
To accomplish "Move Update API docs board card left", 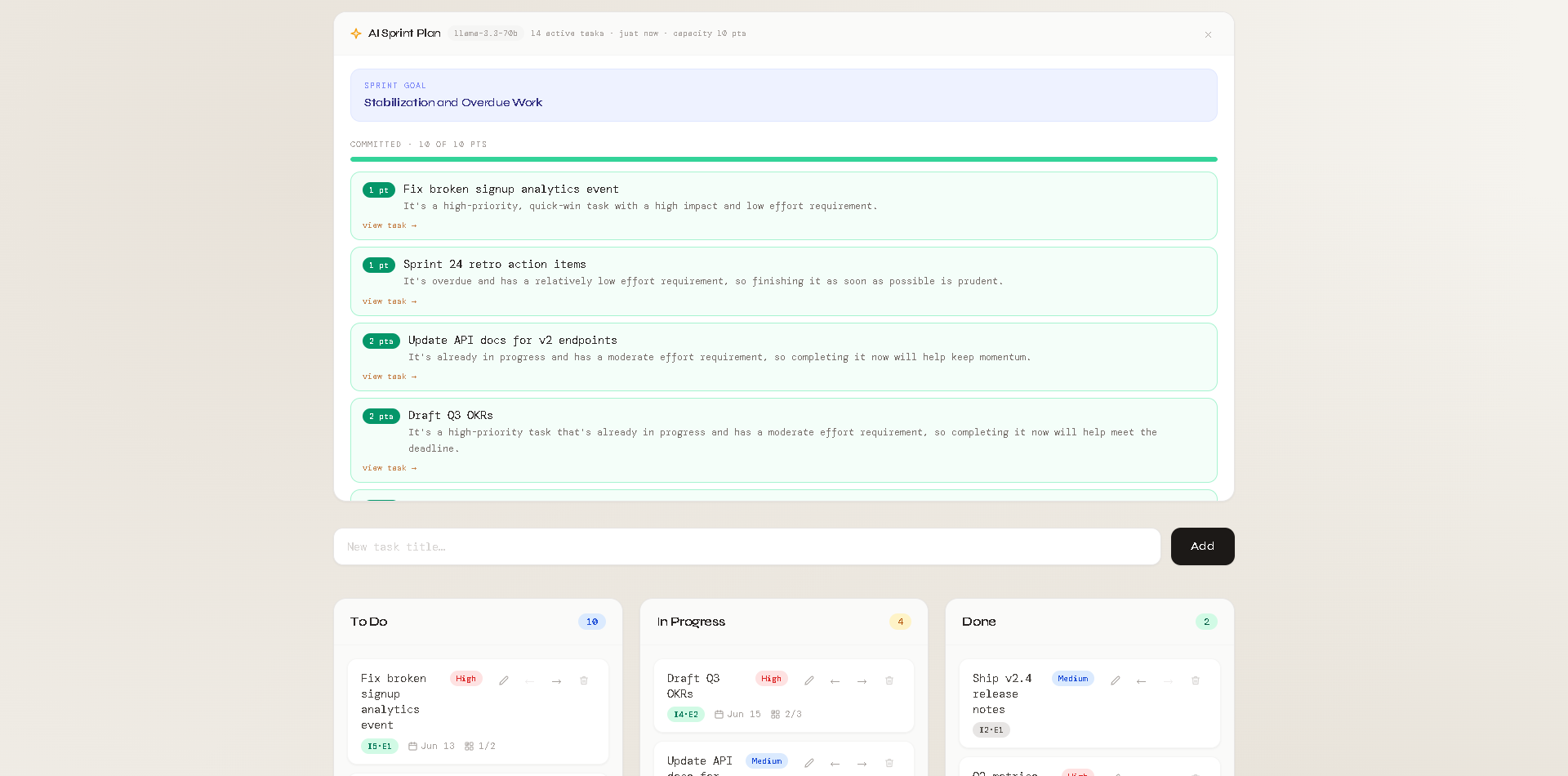I will pyautogui.click(x=835, y=763).
